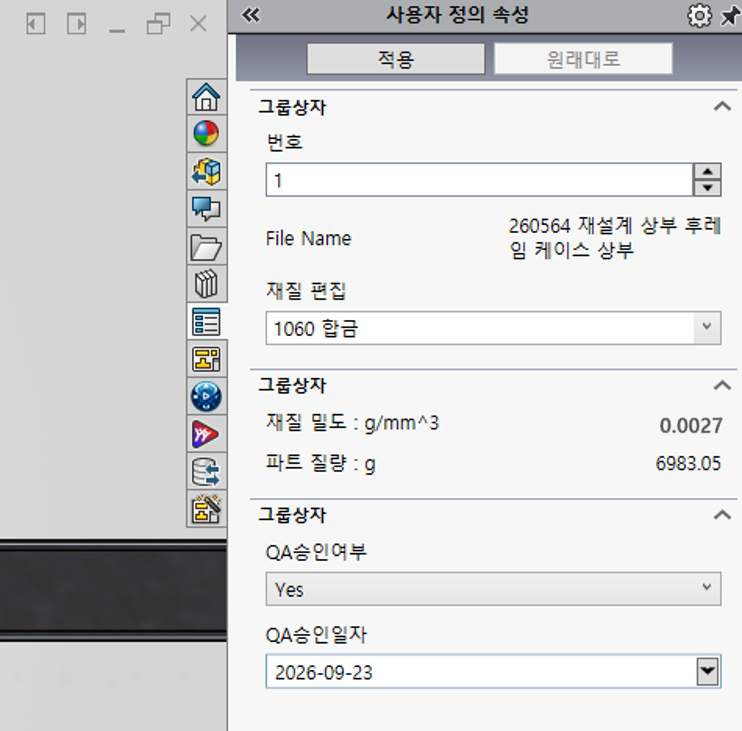Open SOLIDWORKS Forum speech bubbles tab
Image resolution: width=742 pixels, height=731 pixels.
click(x=206, y=209)
